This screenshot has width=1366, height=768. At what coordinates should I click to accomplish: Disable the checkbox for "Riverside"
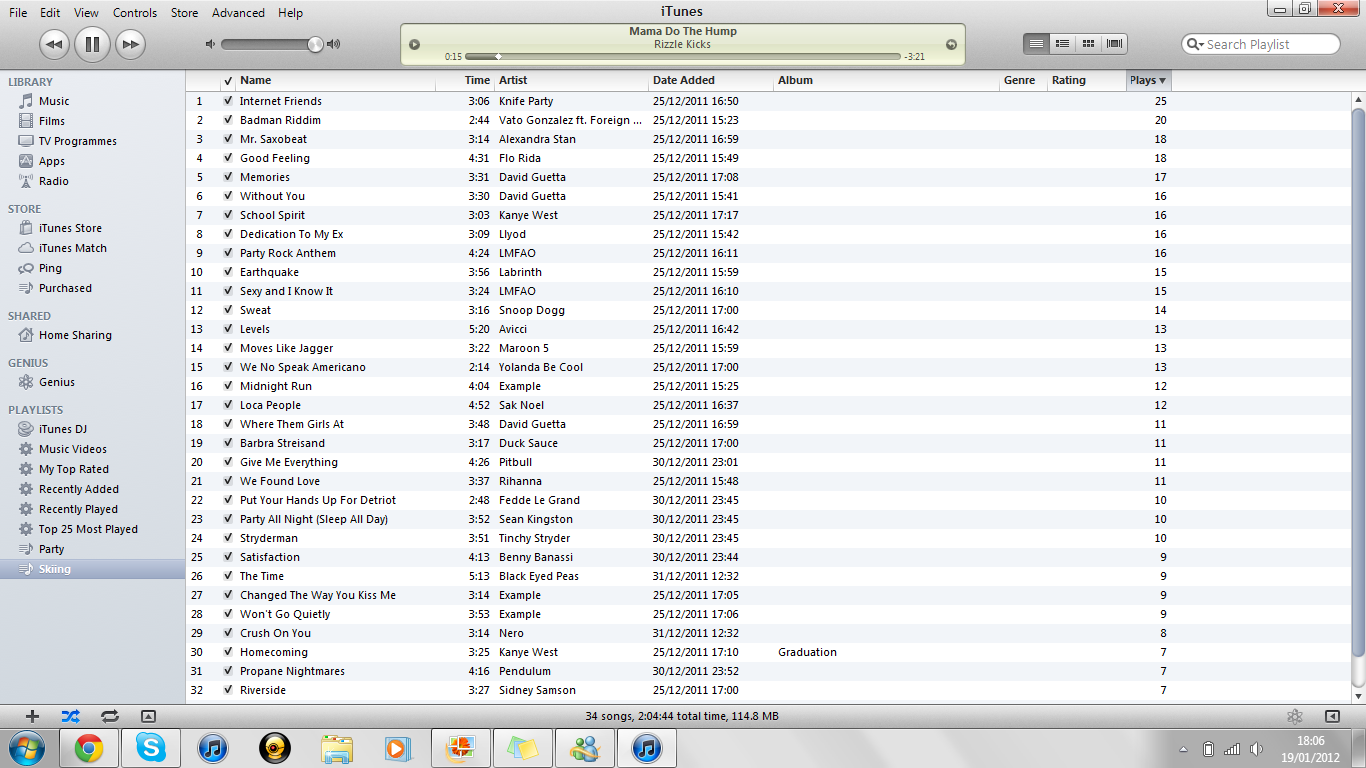[x=228, y=690]
